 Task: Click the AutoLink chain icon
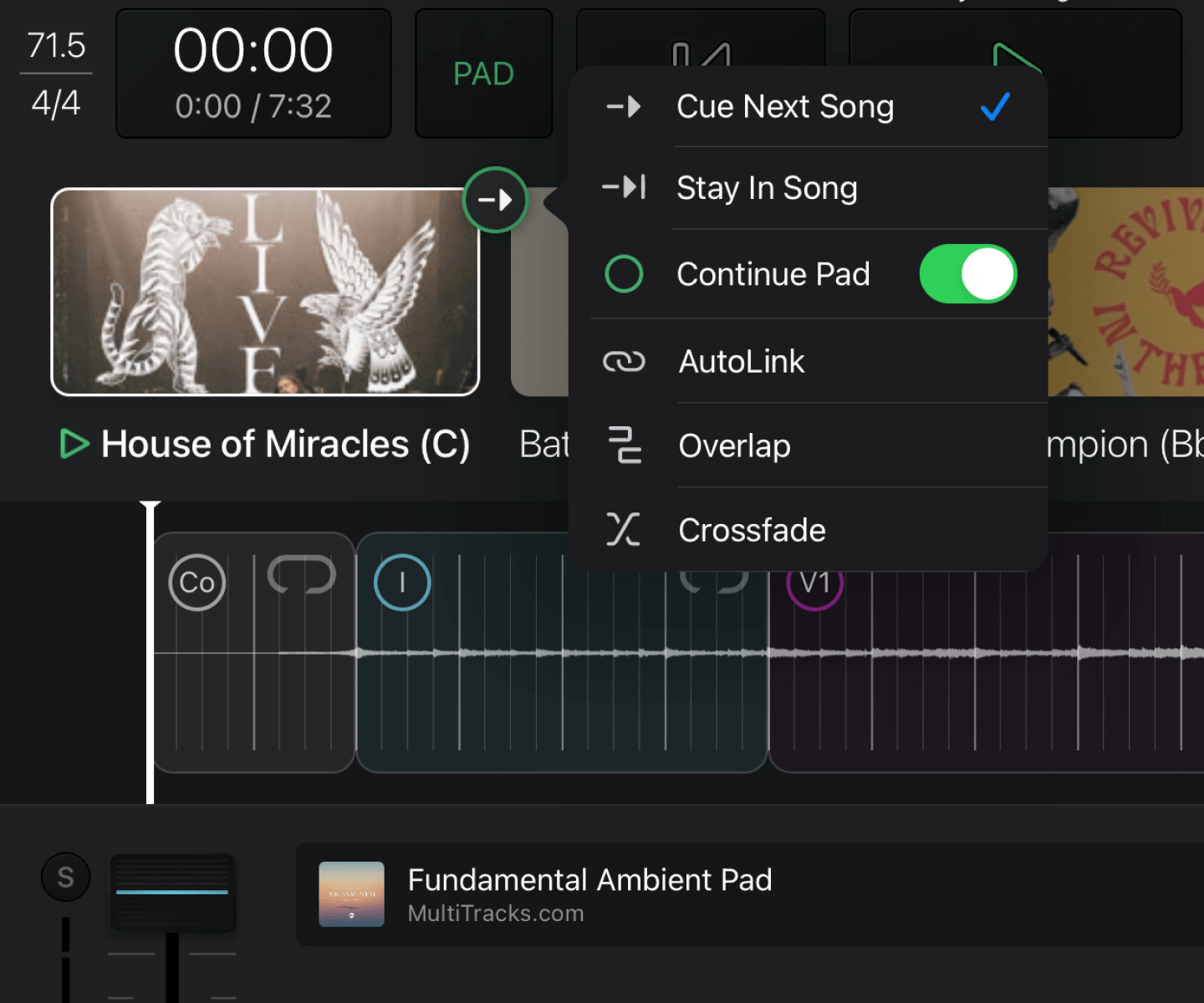pyautogui.click(x=624, y=361)
